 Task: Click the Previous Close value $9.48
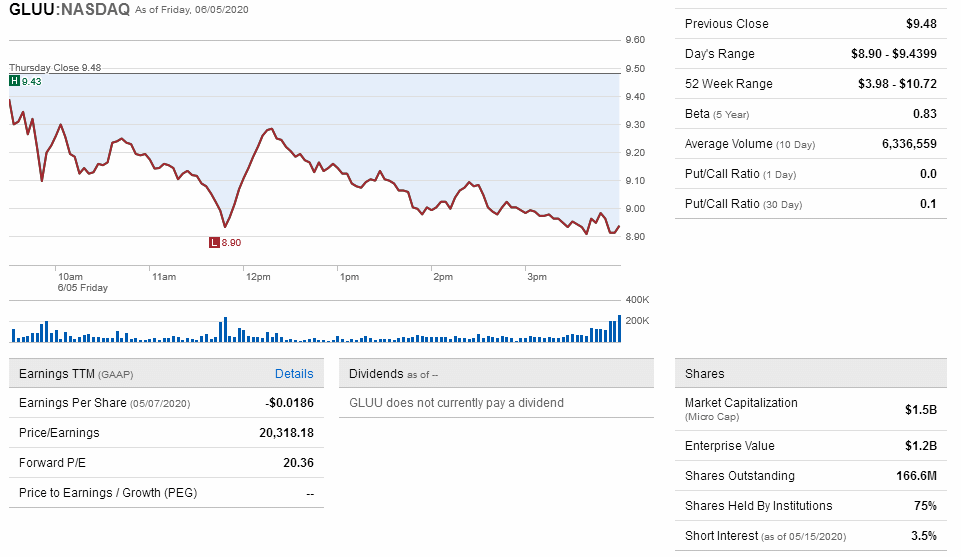tap(921, 24)
